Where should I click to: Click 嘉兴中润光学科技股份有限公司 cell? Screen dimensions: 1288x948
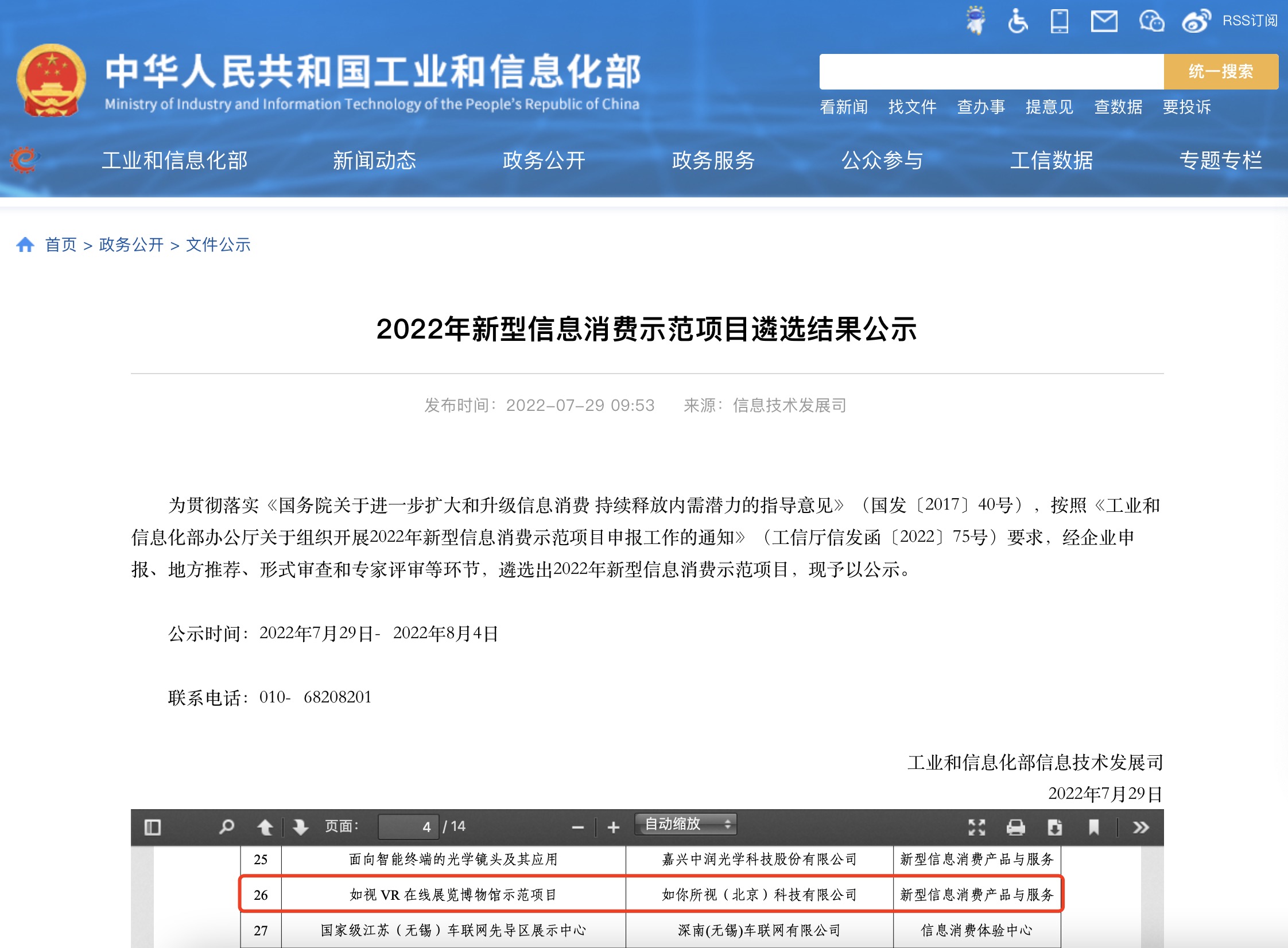coord(759,859)
